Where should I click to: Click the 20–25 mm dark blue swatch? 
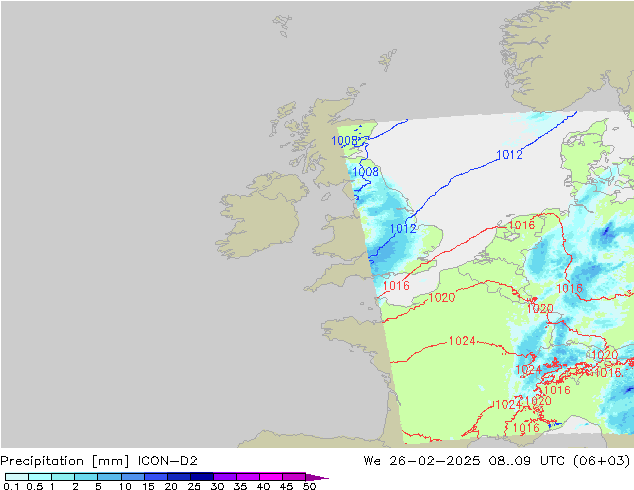tap(178, 477)
